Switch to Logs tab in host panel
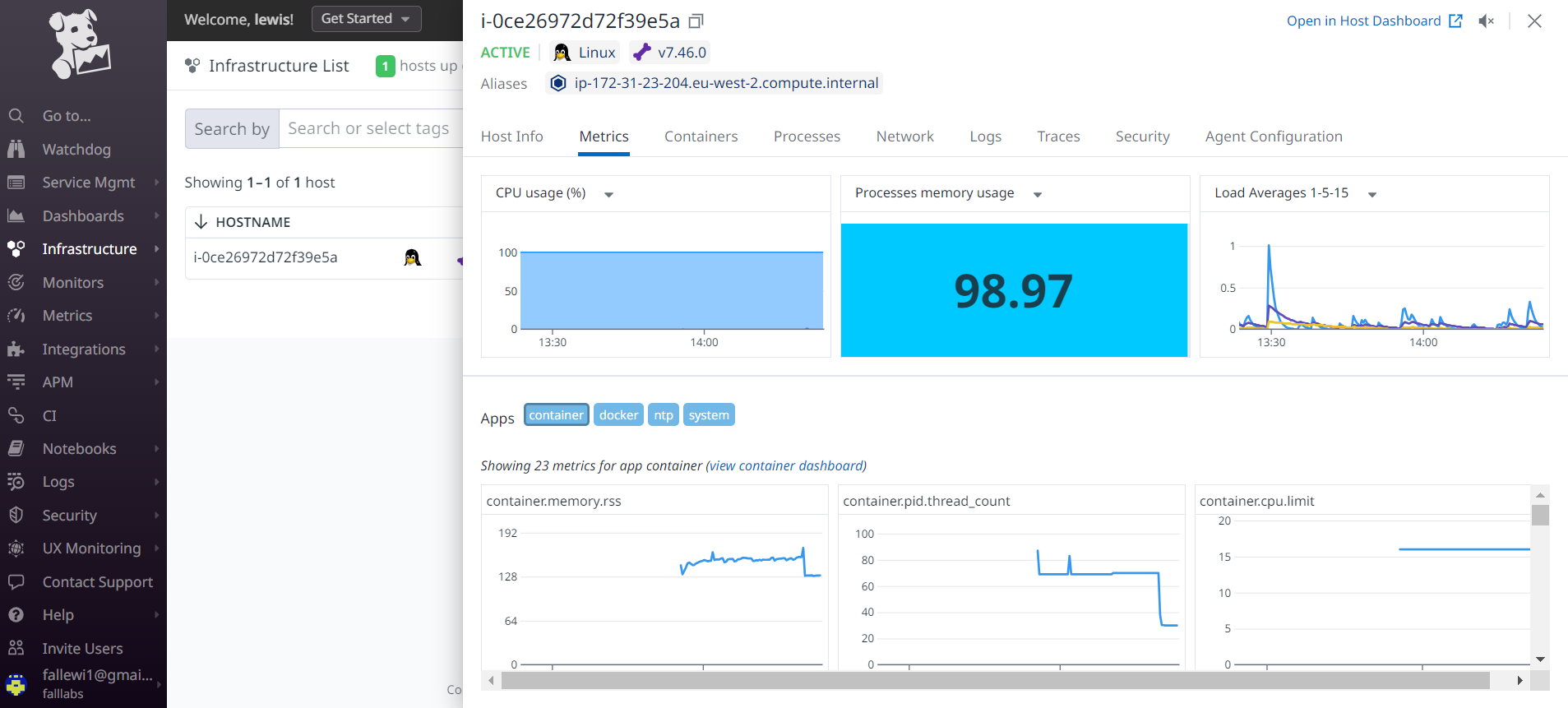 [985, 137]
